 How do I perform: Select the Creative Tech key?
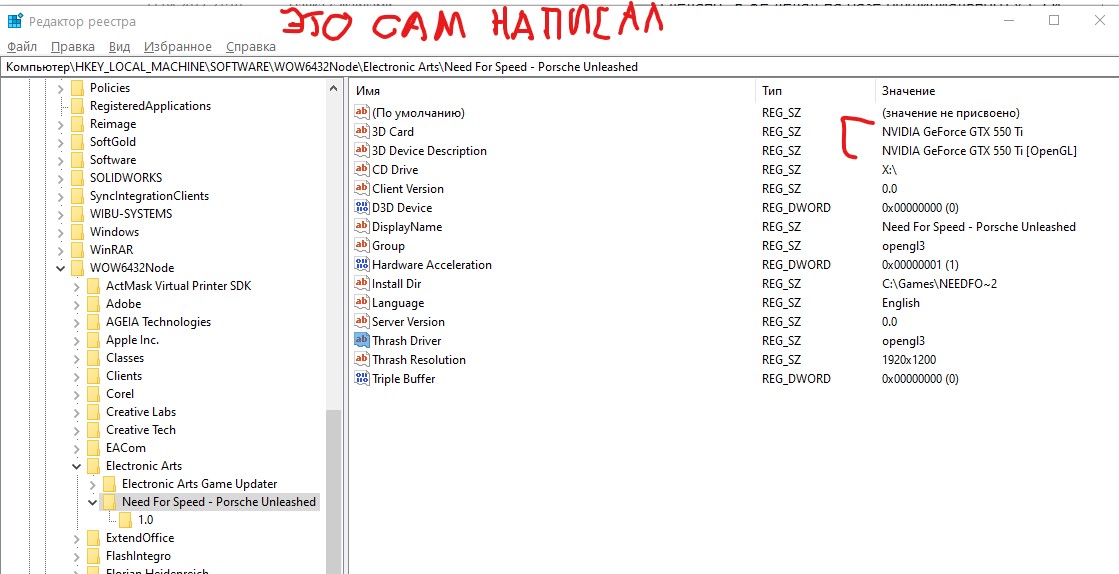(x=141, y=430)
